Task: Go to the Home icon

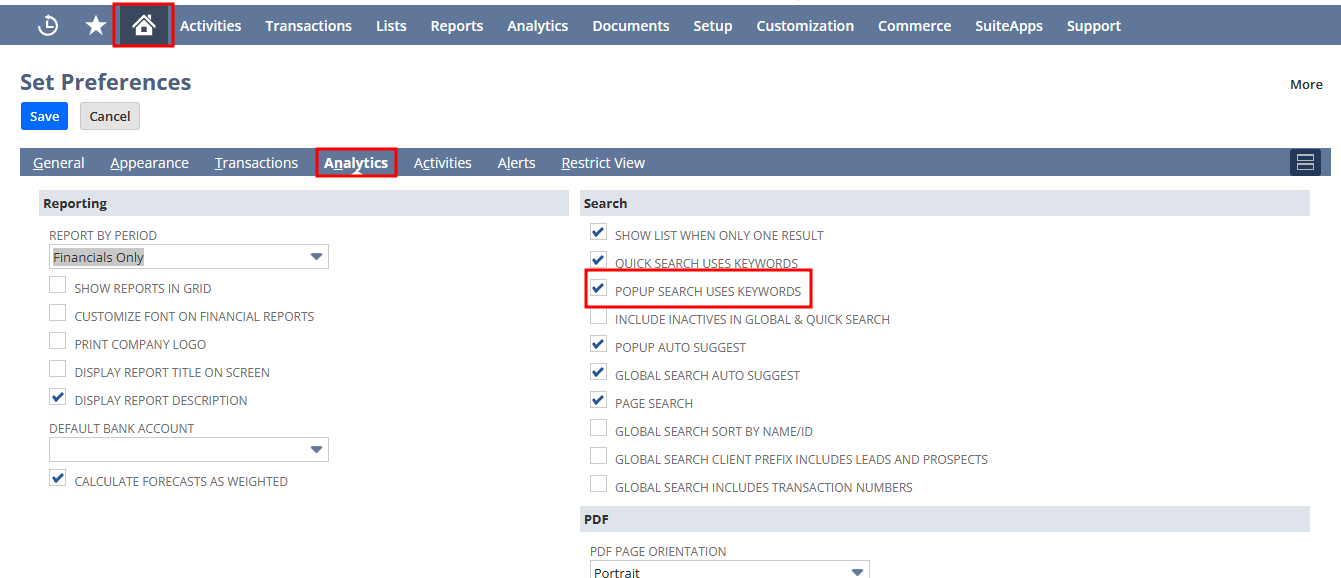Action: click(x=144, y=26)
